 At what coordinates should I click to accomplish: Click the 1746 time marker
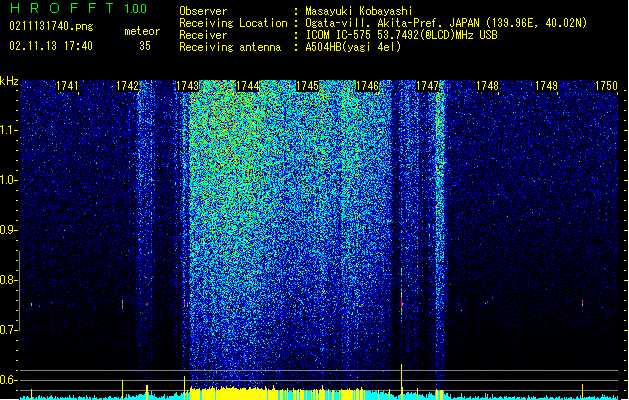click(367, 86)
